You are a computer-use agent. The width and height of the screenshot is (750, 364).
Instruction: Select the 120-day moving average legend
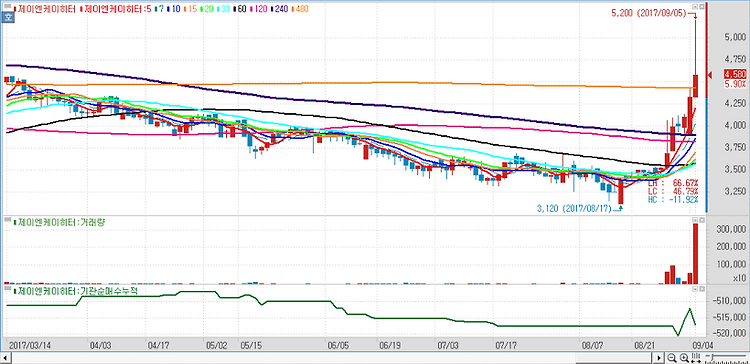[x=258, y=9]
